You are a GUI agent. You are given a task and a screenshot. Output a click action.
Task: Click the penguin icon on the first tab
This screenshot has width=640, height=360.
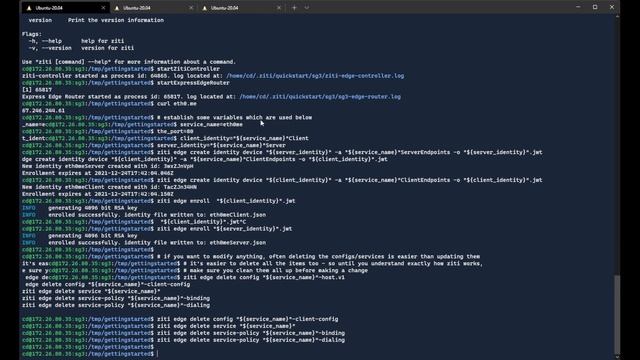pos(29,8)
